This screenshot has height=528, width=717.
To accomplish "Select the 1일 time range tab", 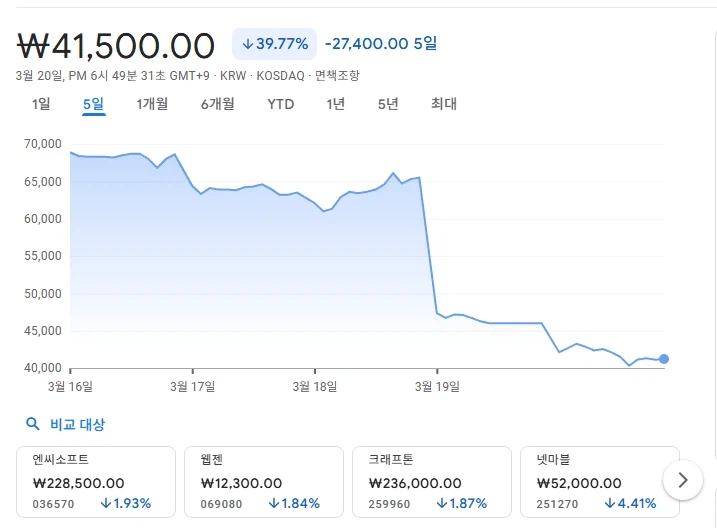I will 41,104.
